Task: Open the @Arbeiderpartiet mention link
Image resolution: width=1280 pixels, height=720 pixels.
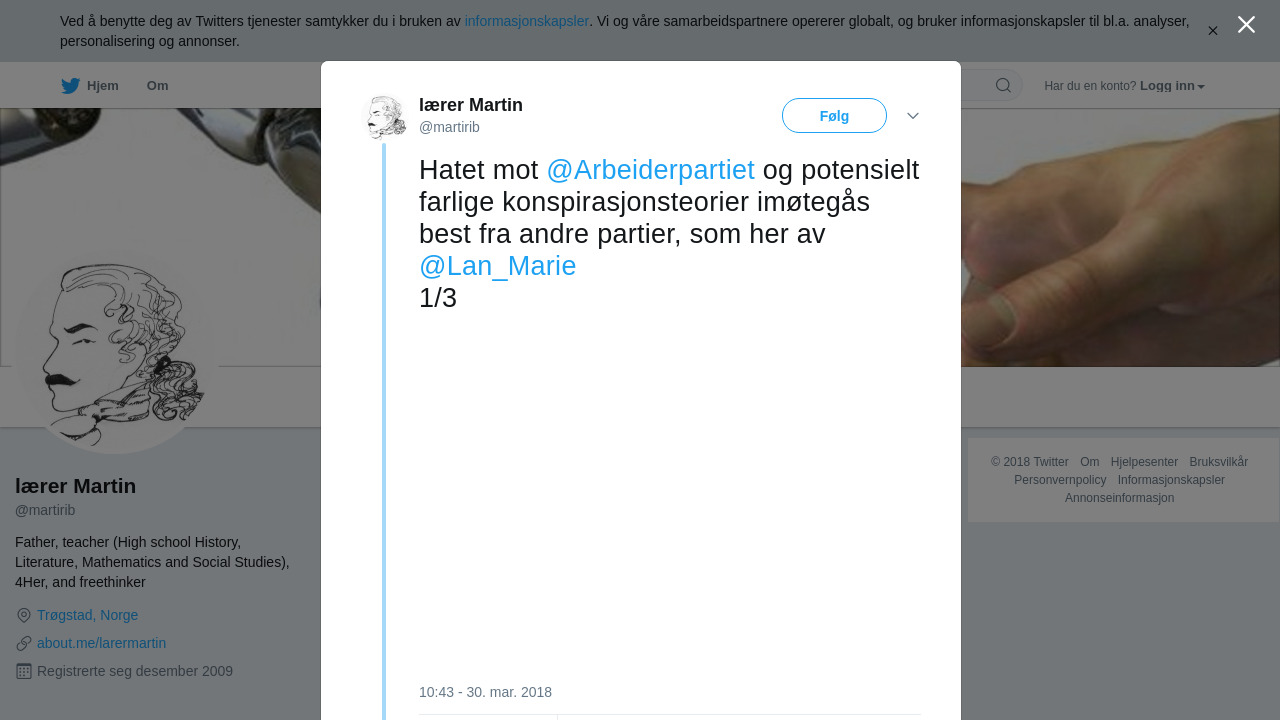Action: tap(650, 170)
